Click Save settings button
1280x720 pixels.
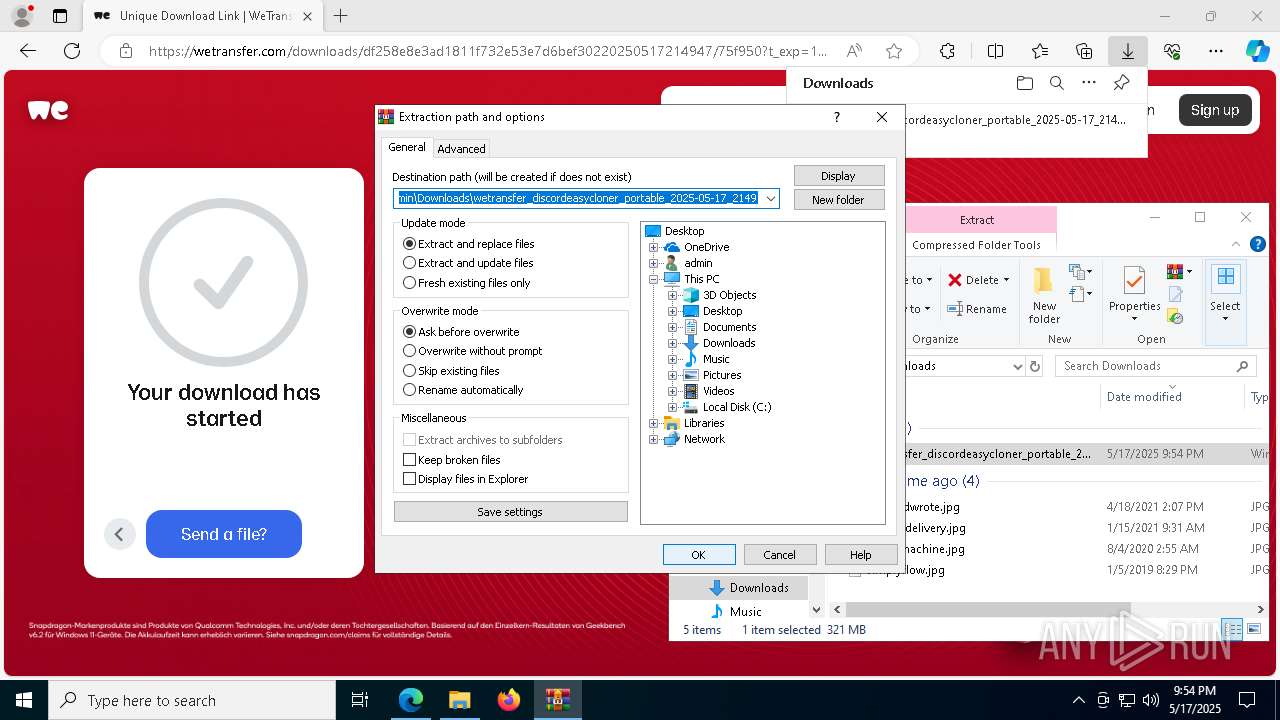tap(510, 512)
